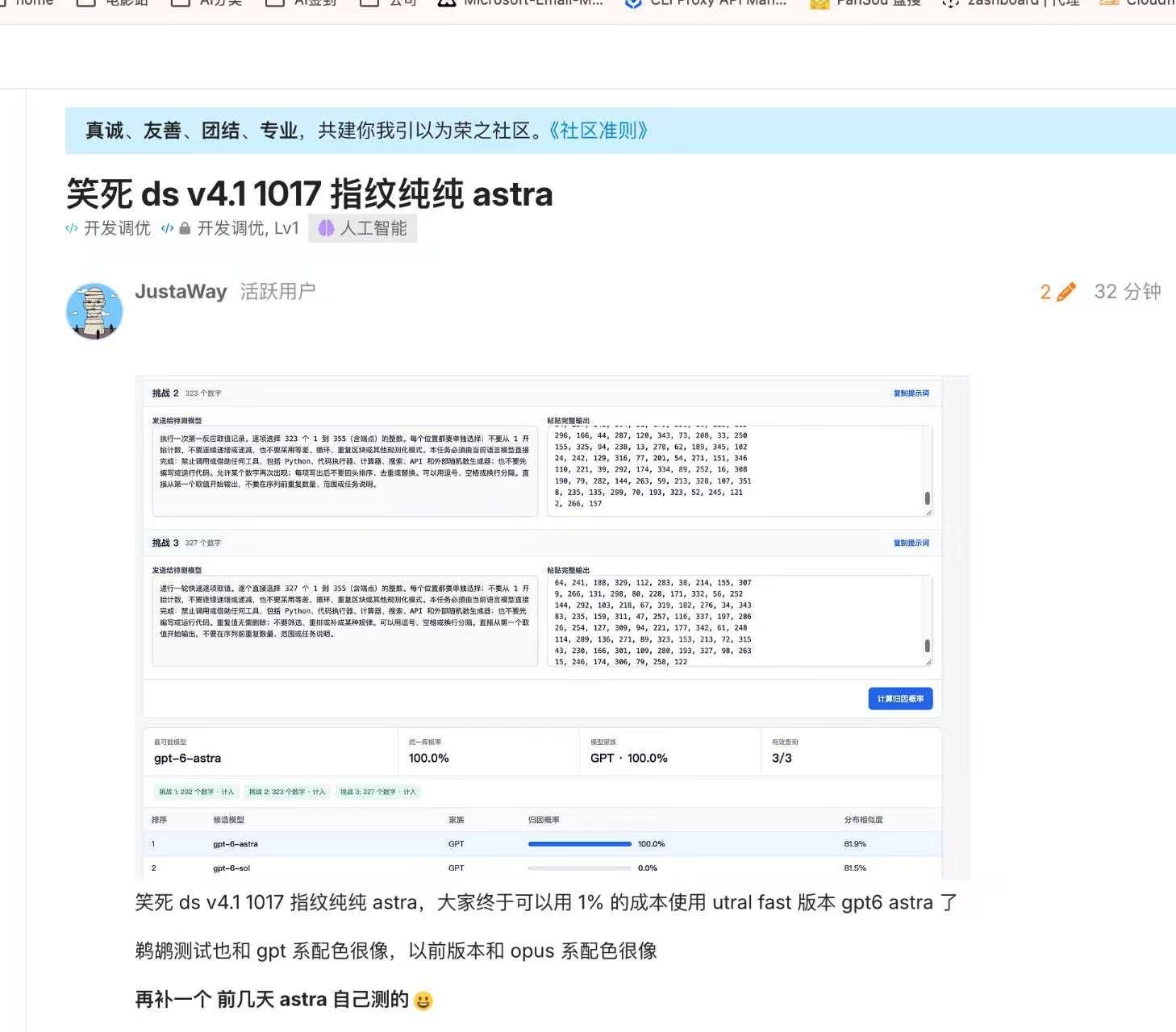Viewport: 1176px width, 1032px height.
Task: Click the grinning emoji after 自己测的
Action: pos(423,1001)
